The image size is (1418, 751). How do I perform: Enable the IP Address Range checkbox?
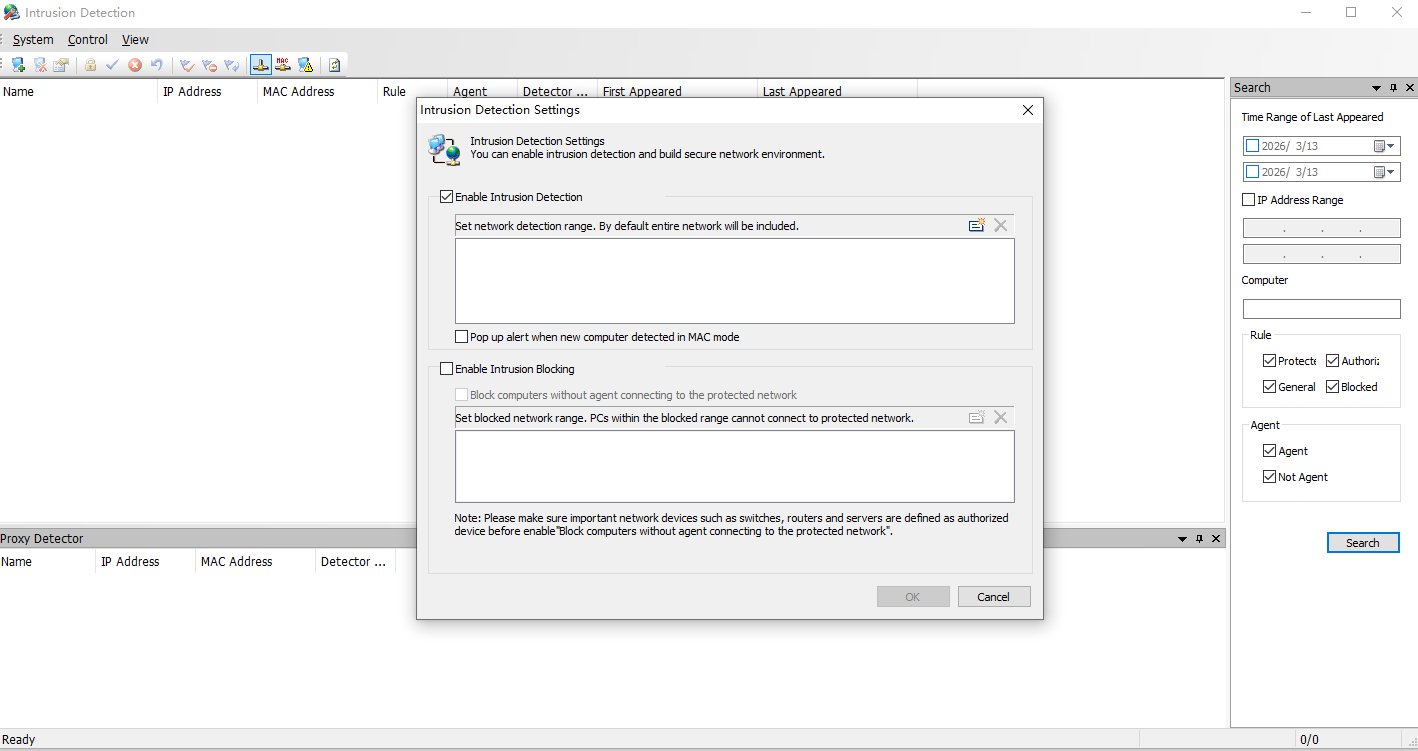(1249, 200)
